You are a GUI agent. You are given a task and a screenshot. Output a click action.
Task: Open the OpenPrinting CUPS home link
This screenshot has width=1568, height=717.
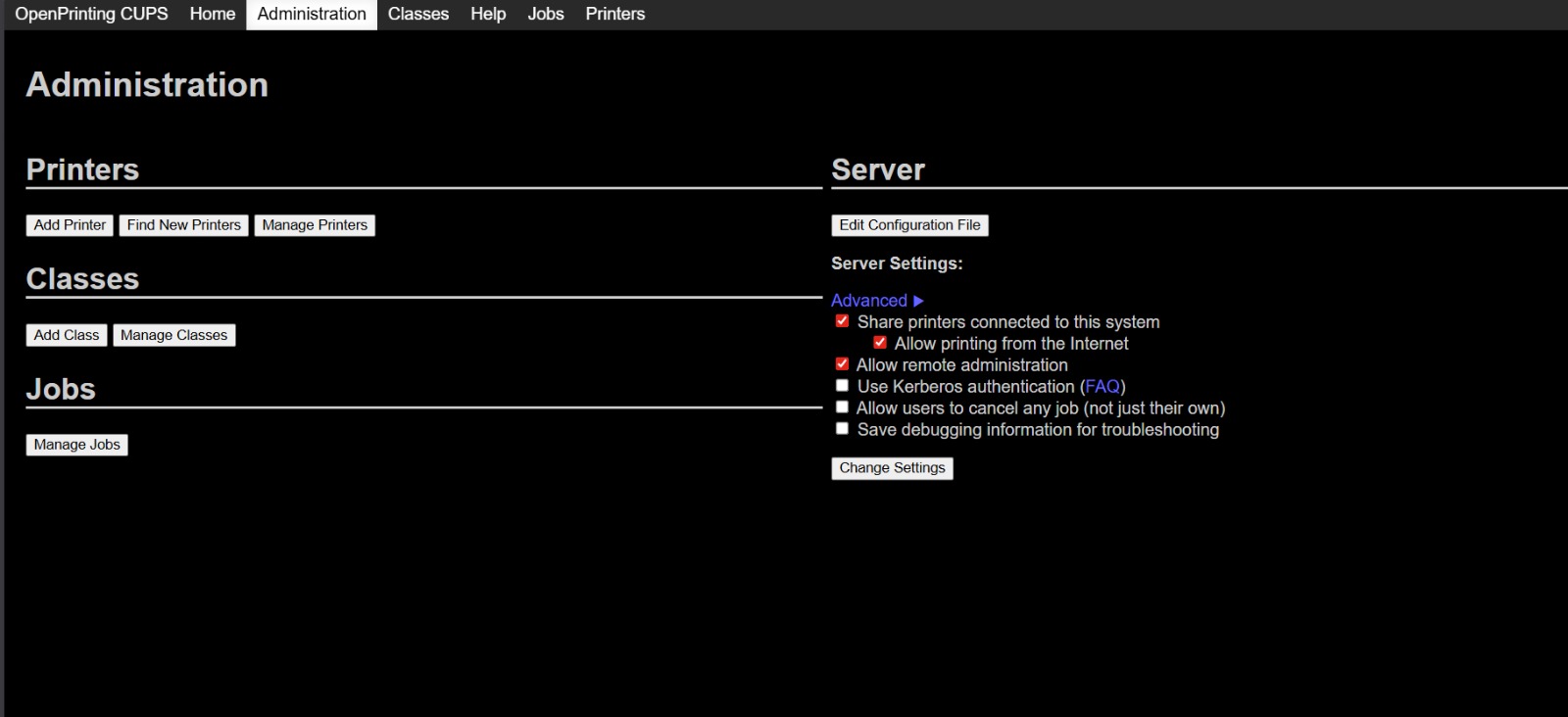(91, 14)
